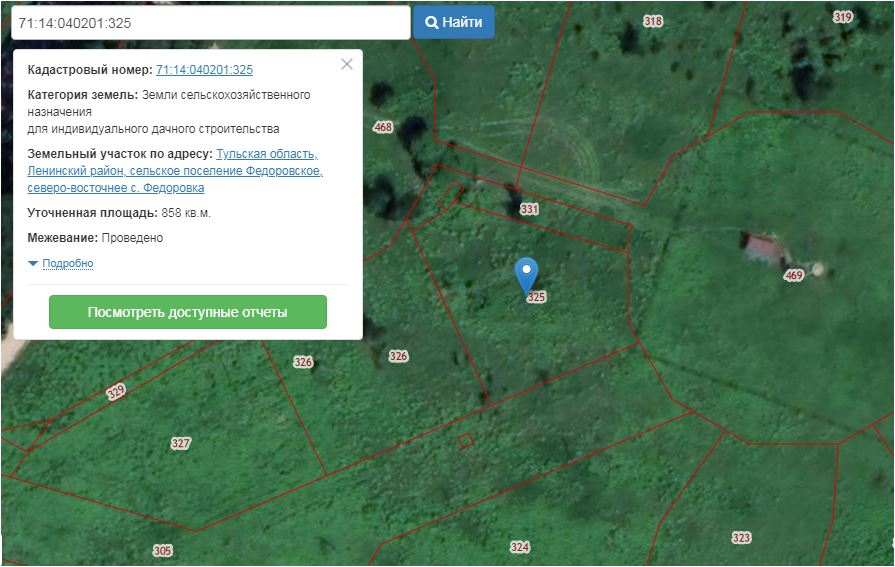Select parcel label 324 on map
The width and height of the screenshot is (895, 567).
(519, 547)
